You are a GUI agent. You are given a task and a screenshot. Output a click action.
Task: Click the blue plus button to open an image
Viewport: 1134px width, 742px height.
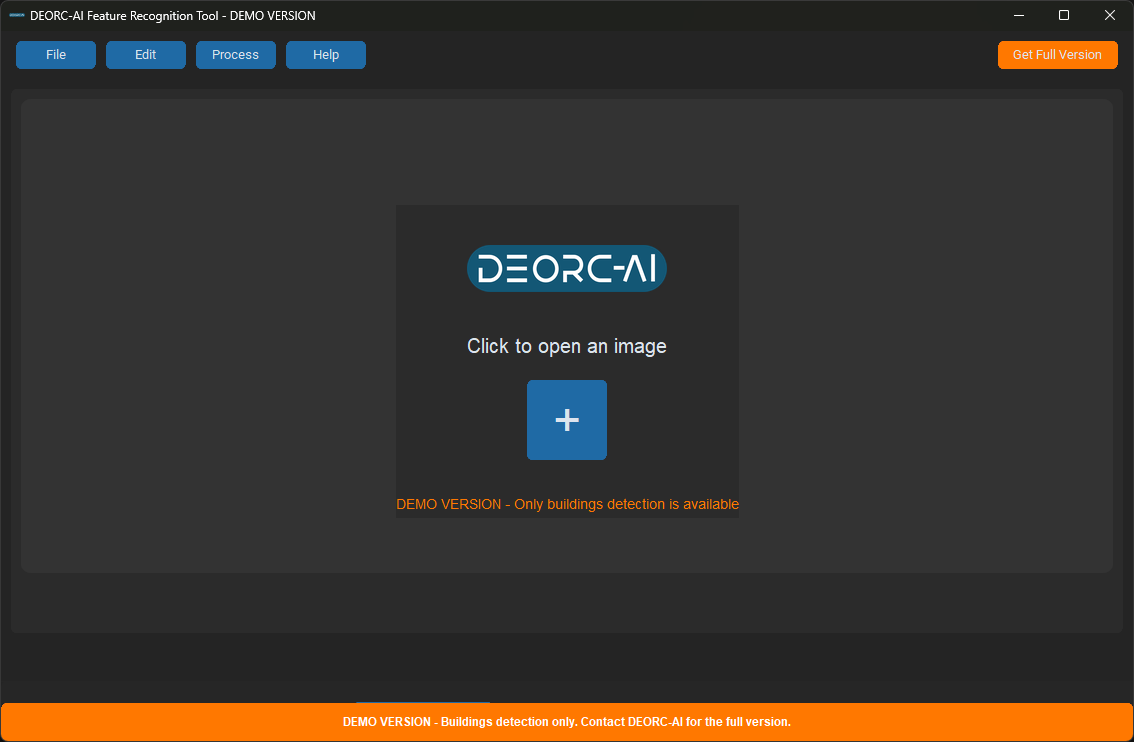pyautogui.click(x=567, y=420)
